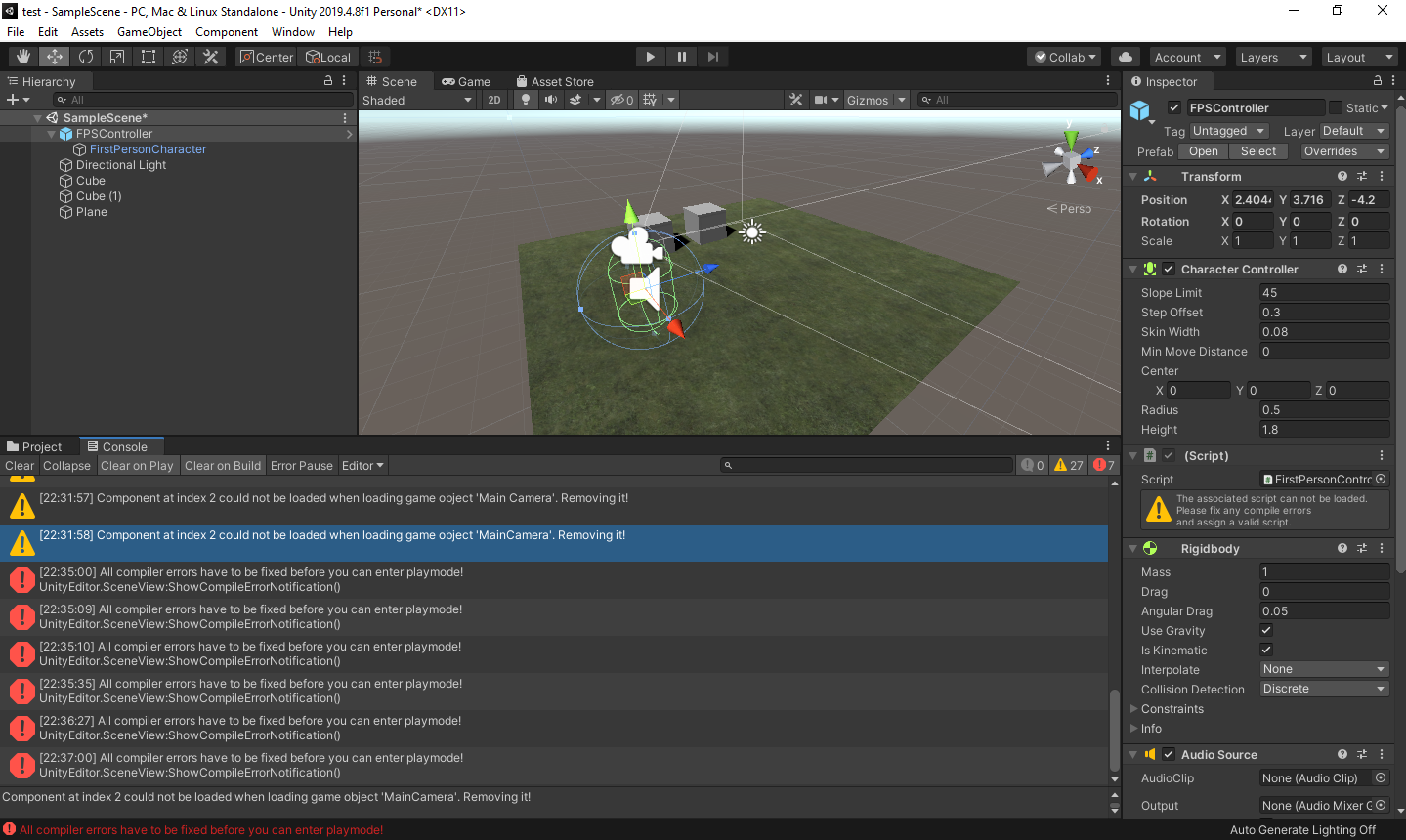
Task: Click the Slope Limit field
Action: pyautogui.click(x=1324, y=292)
